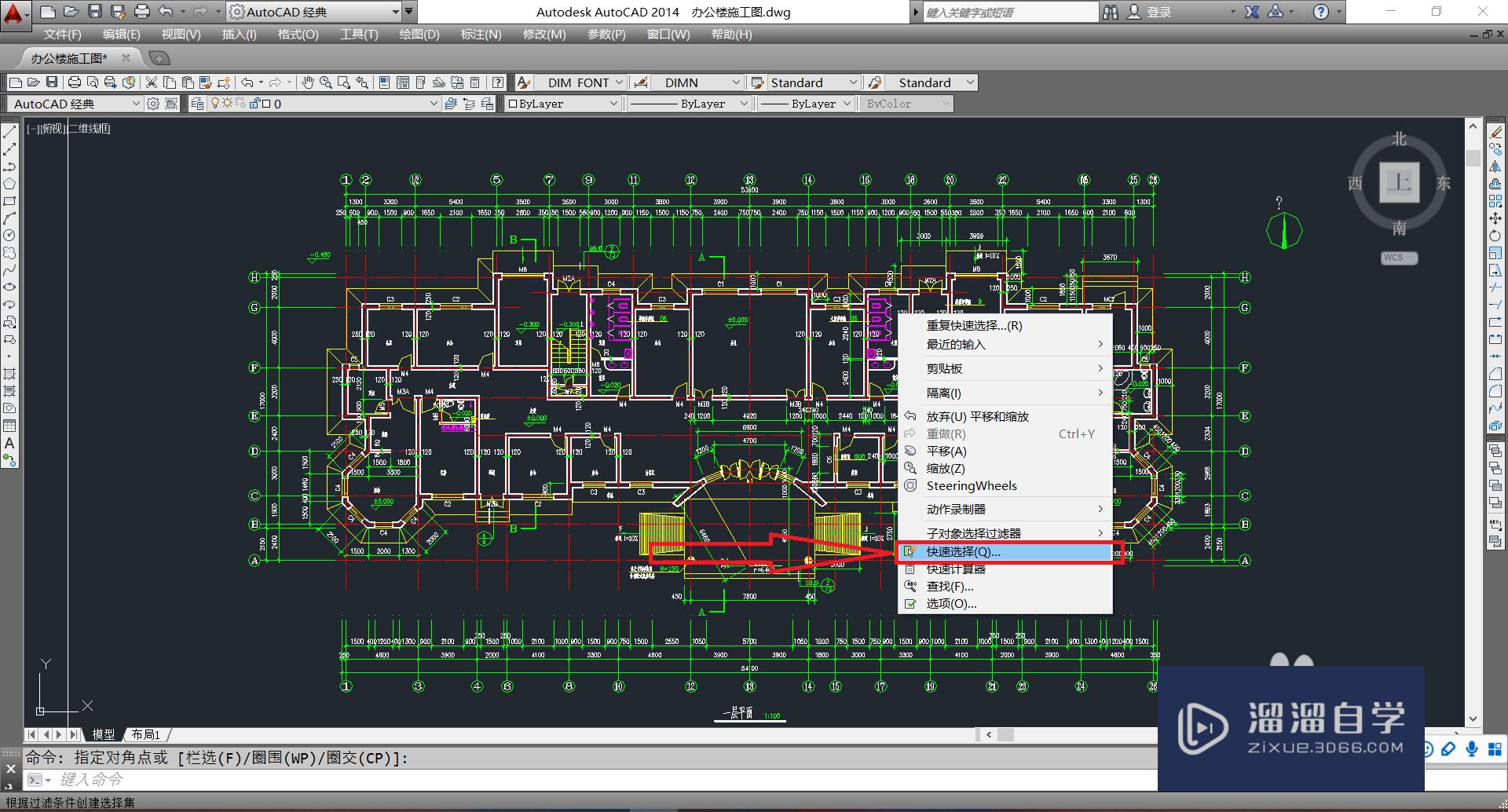Open the ByLayer lineweight dropdown

pyautogui.click(x=847, y=104)
